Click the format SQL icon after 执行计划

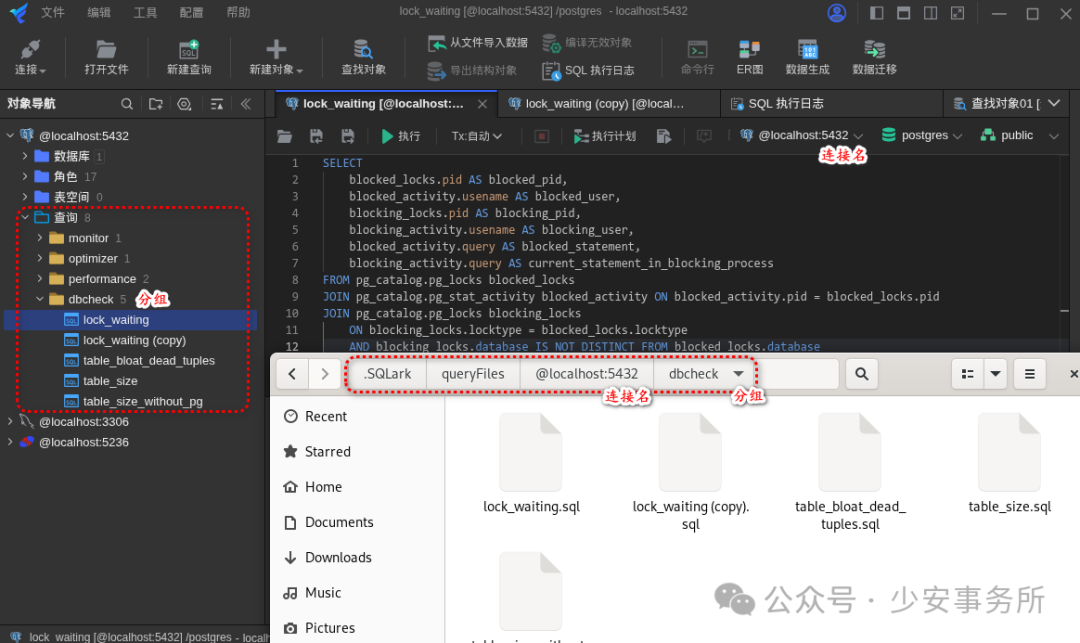tap(663, 136)
